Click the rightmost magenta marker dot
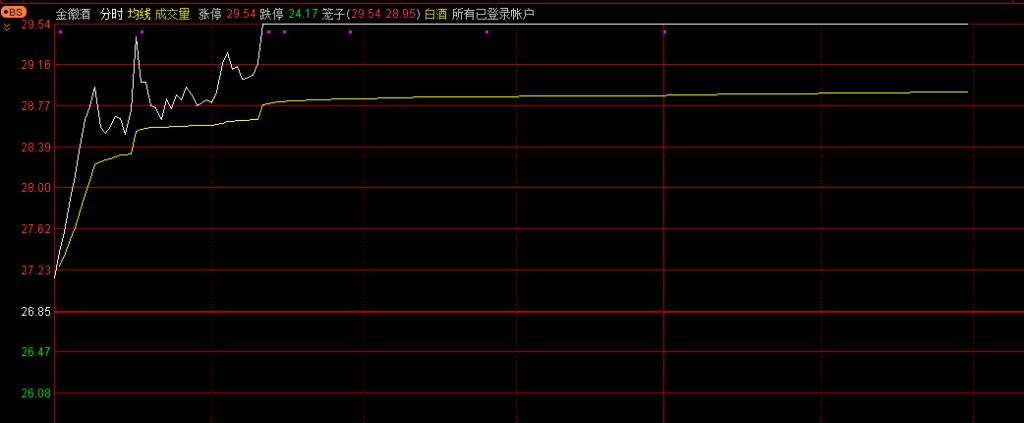The image size is (1024, 423). (x=665, y=32)
